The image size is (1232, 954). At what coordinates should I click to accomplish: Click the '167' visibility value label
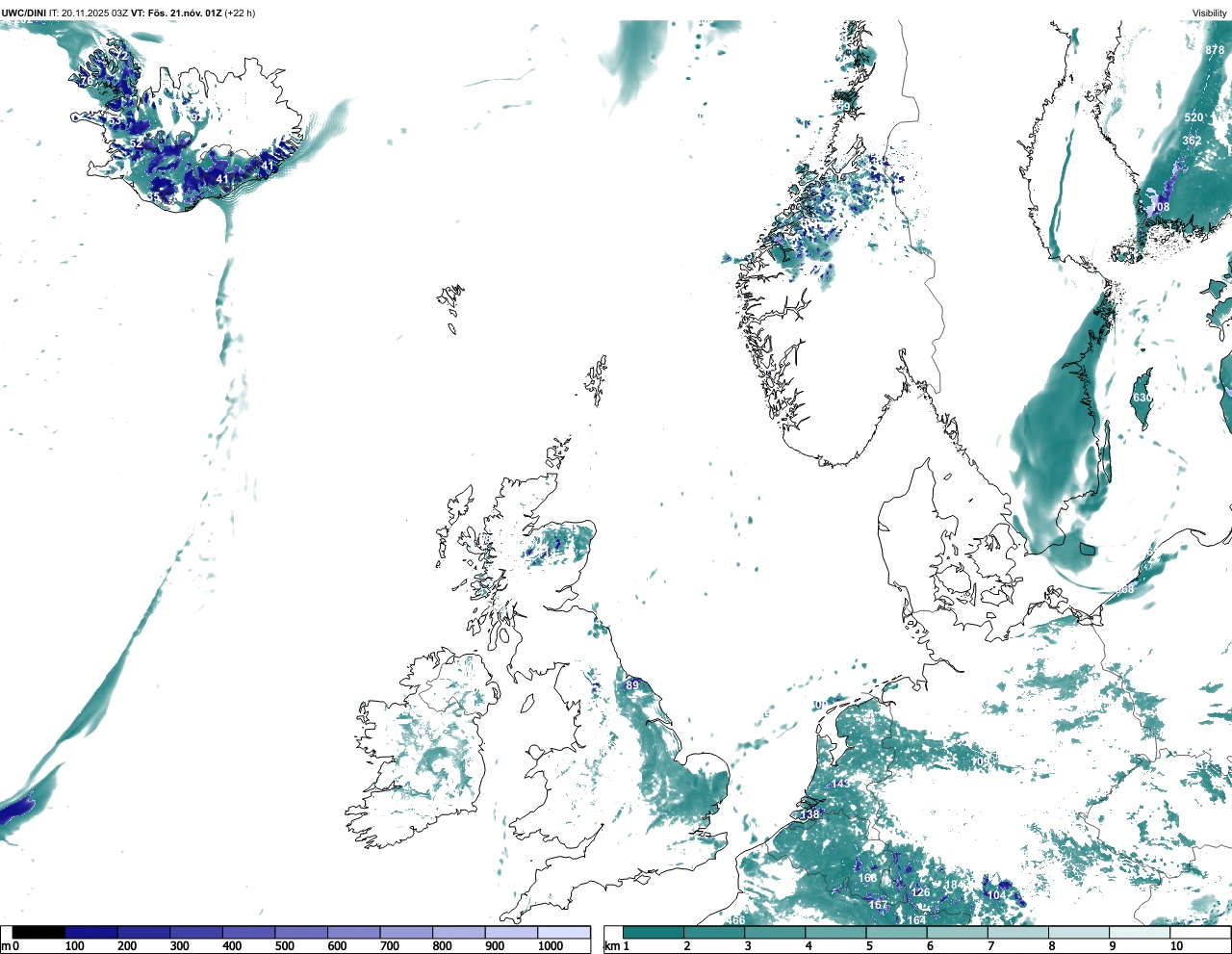click(x=878, y=905)
